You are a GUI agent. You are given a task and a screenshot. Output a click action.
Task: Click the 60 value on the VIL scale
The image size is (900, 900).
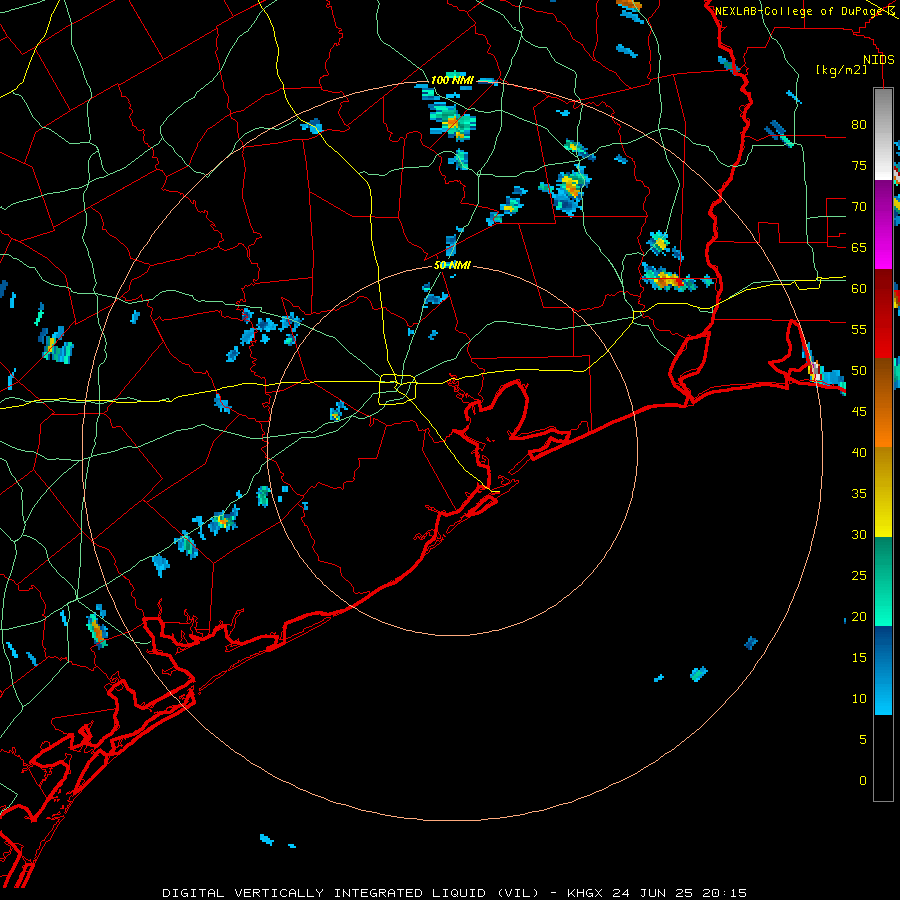pos(859,289)
